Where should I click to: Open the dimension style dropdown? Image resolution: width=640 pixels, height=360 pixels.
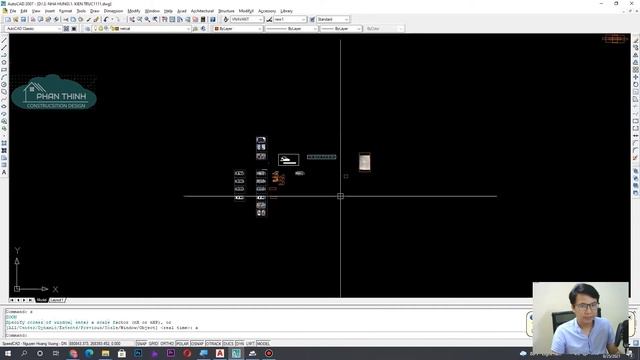(x=290, y=20)
